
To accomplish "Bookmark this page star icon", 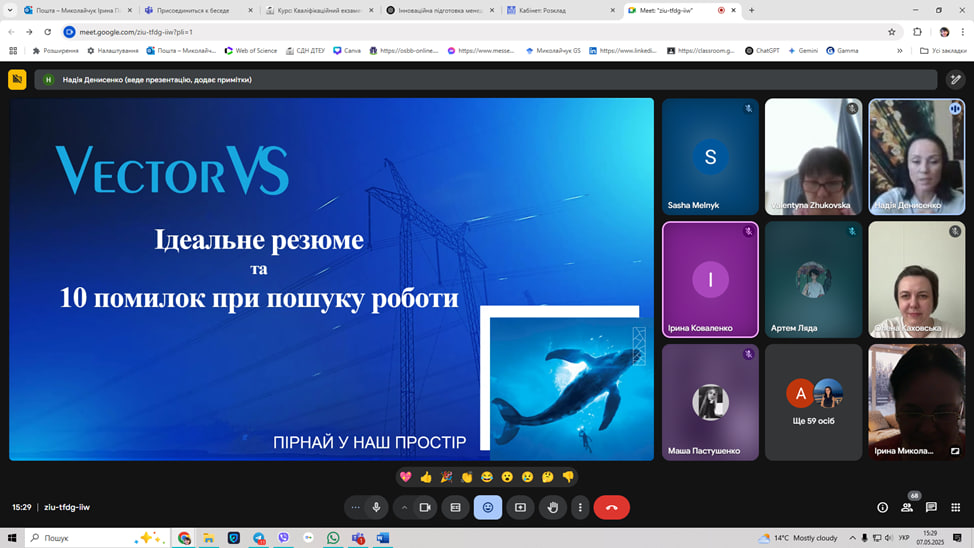I will (x=891, y=32).
